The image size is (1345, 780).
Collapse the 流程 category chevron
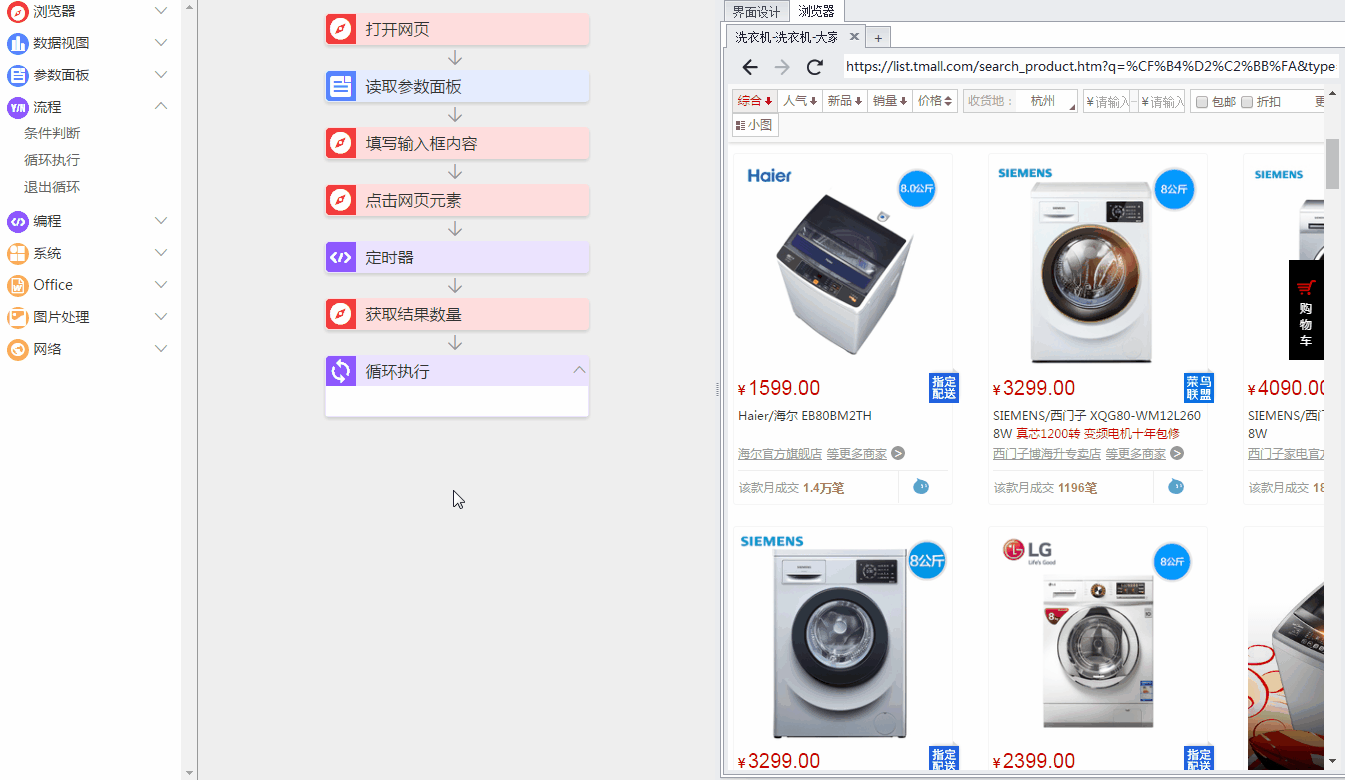pyautogui.click(x=161, y=106)
